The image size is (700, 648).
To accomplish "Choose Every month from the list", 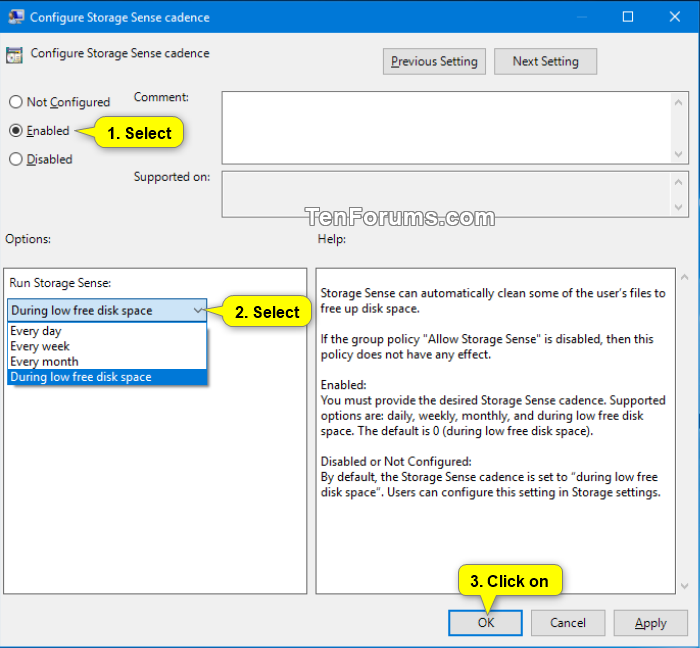I will tap(107, 361).
